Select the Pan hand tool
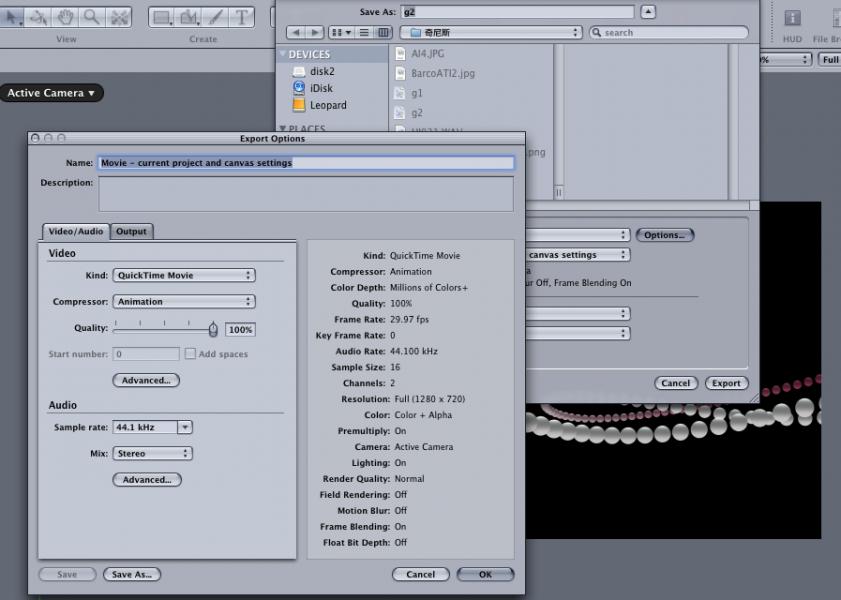 tap(65, 17)
